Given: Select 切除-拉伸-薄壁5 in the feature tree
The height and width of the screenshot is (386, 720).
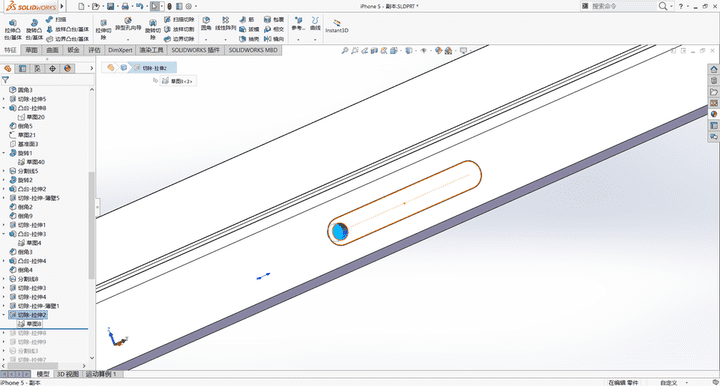Looking at the screenshot, I should [34, 198].
